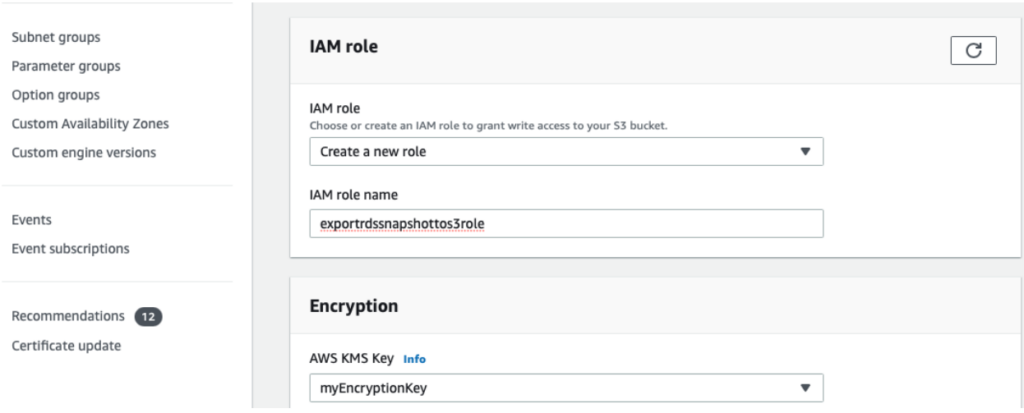
Task: Navigate to Custom Availability Zones
Action: coord(89,125)
